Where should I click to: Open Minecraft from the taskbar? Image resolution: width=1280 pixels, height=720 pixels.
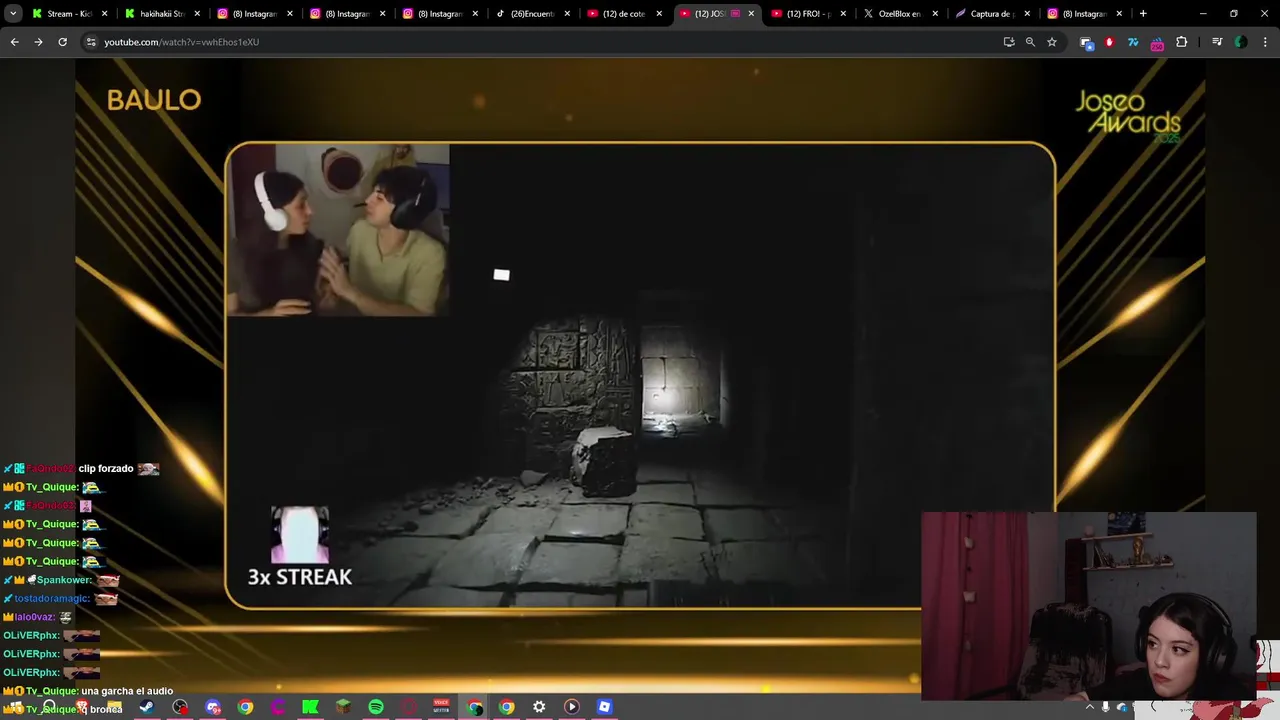click(343, 707)
